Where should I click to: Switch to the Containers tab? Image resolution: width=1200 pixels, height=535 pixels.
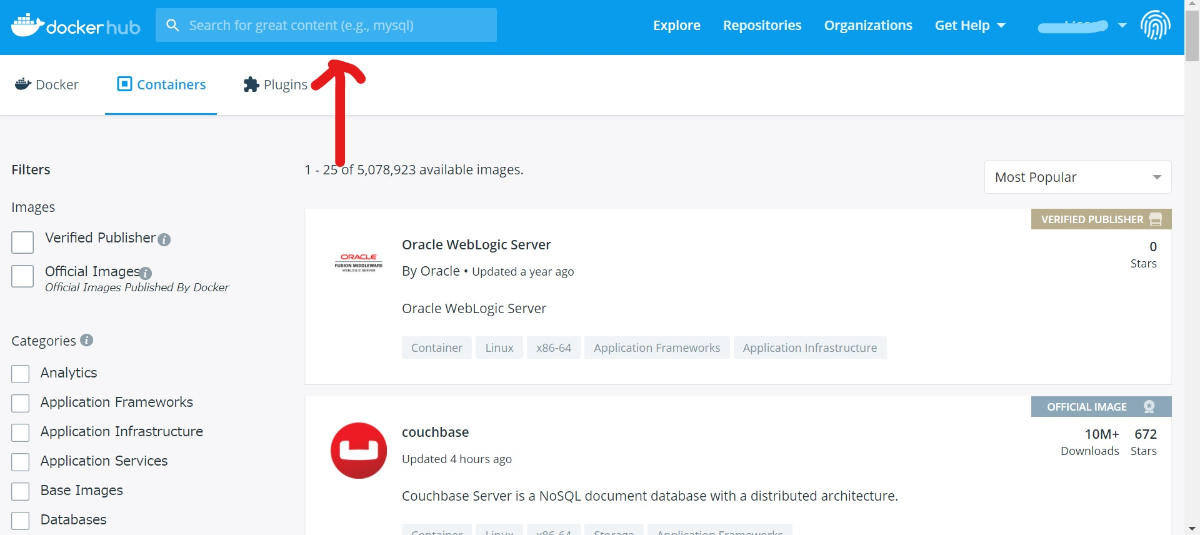(x=161, y=85)
